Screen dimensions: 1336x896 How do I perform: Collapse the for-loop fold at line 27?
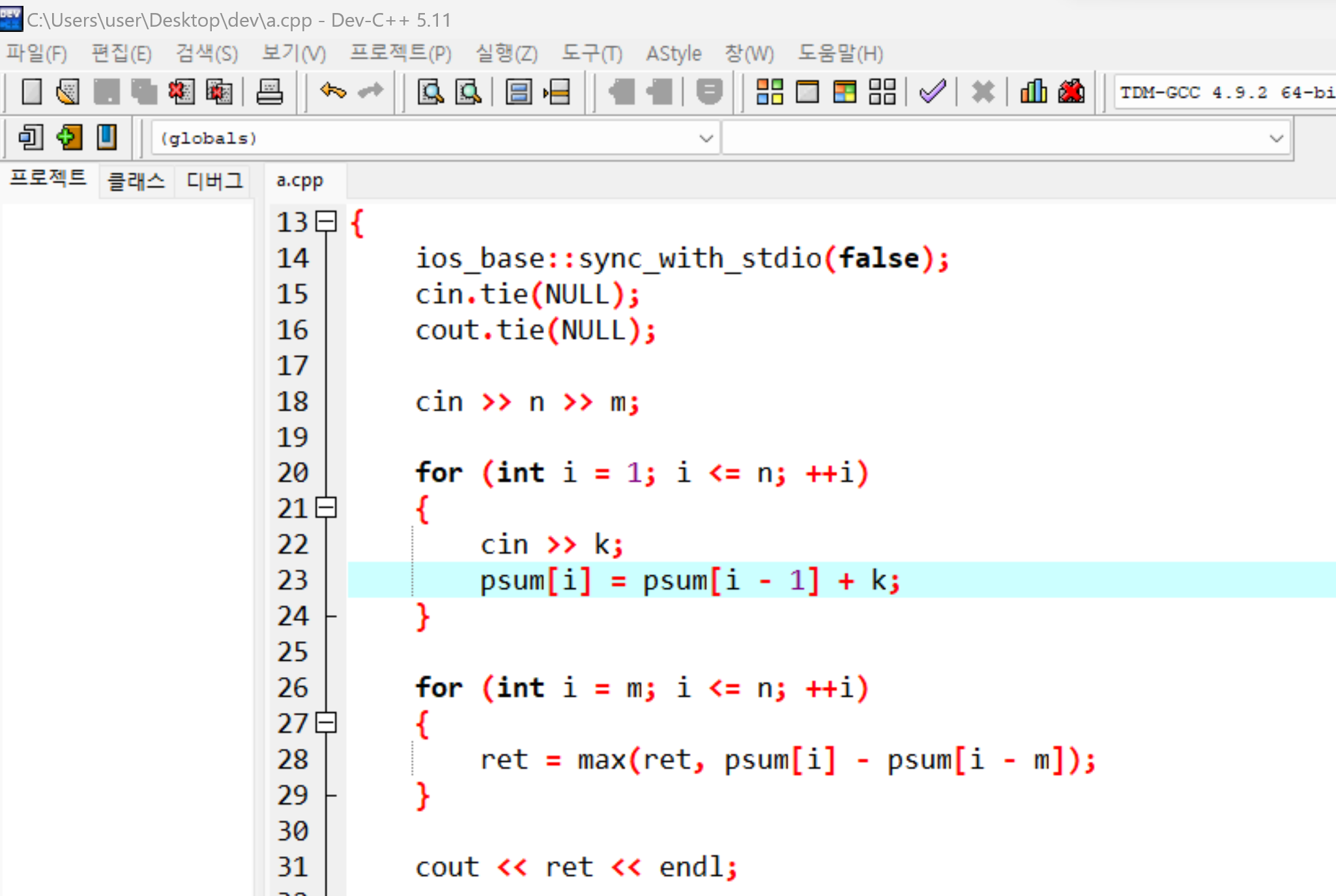(x=326, y=723)
